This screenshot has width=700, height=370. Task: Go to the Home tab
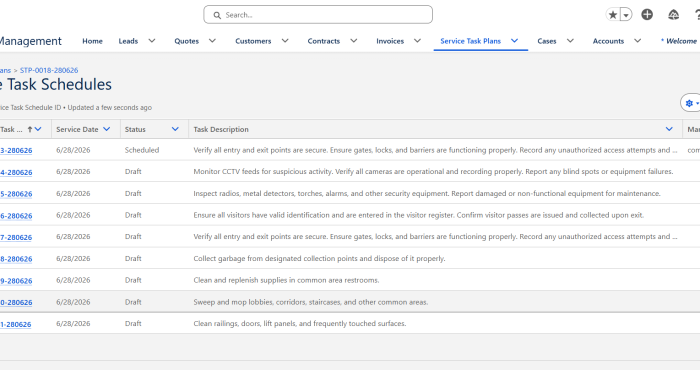coord(92,41)
